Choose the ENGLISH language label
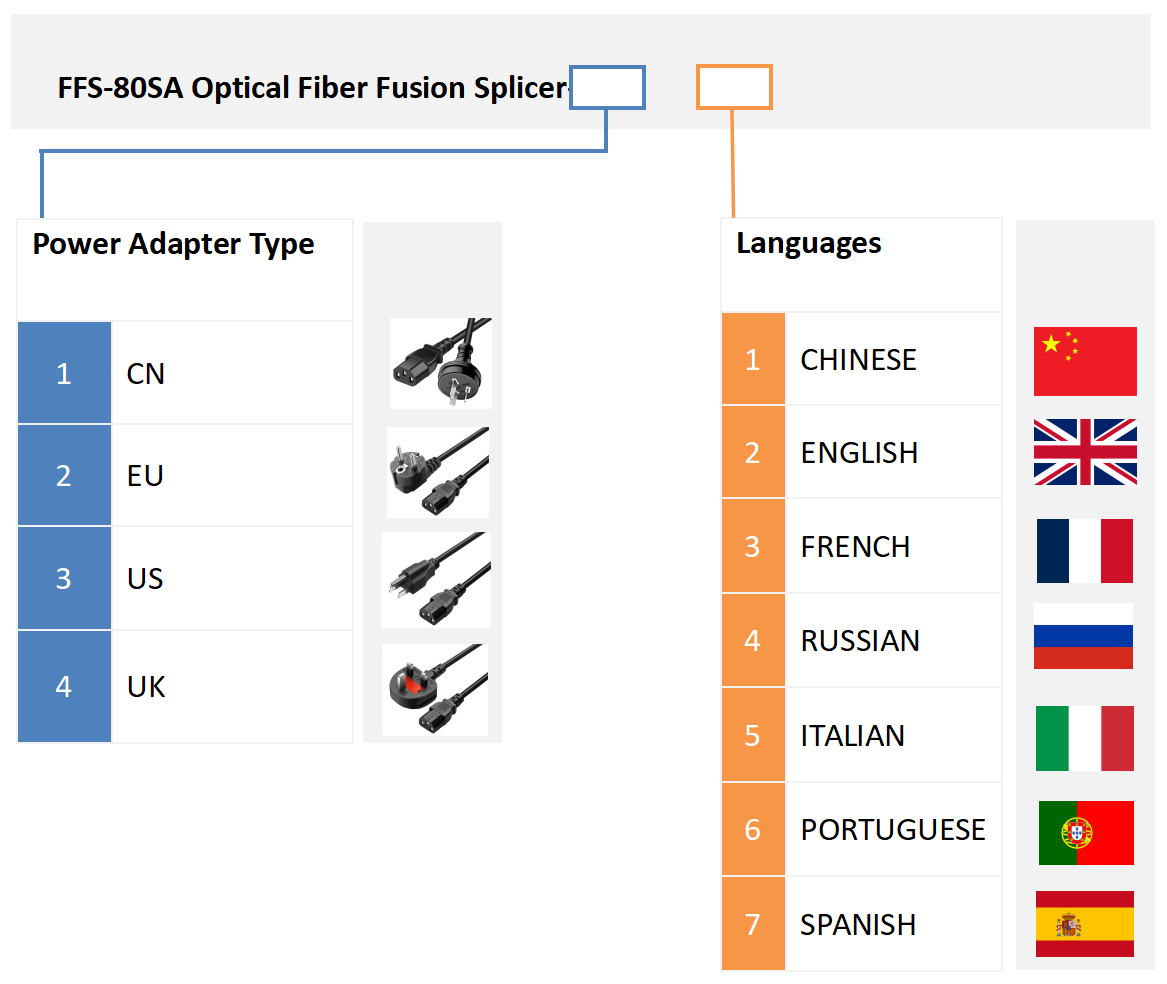Image resolution: width=1167 pixels, height=984 pixels. tap(859, 453)
